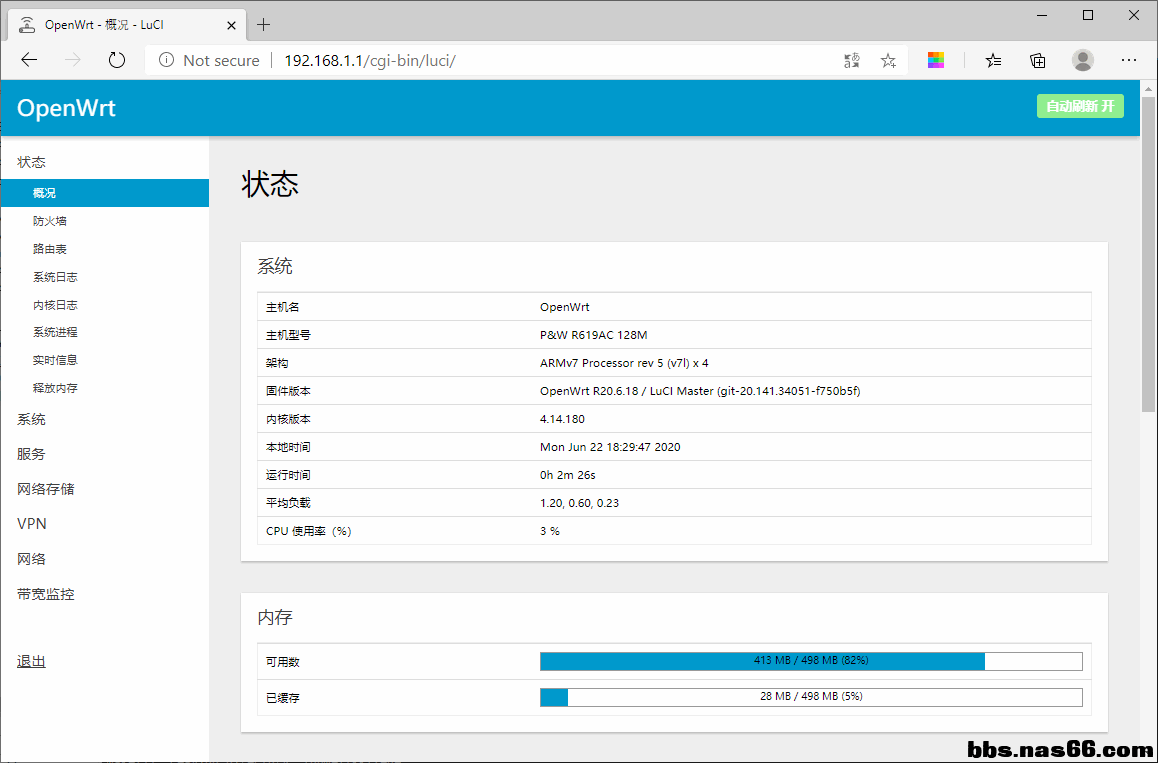Expand the 网络存储 sidebar section
Viewport: 1158px width, 763px height.
(46, 489)
